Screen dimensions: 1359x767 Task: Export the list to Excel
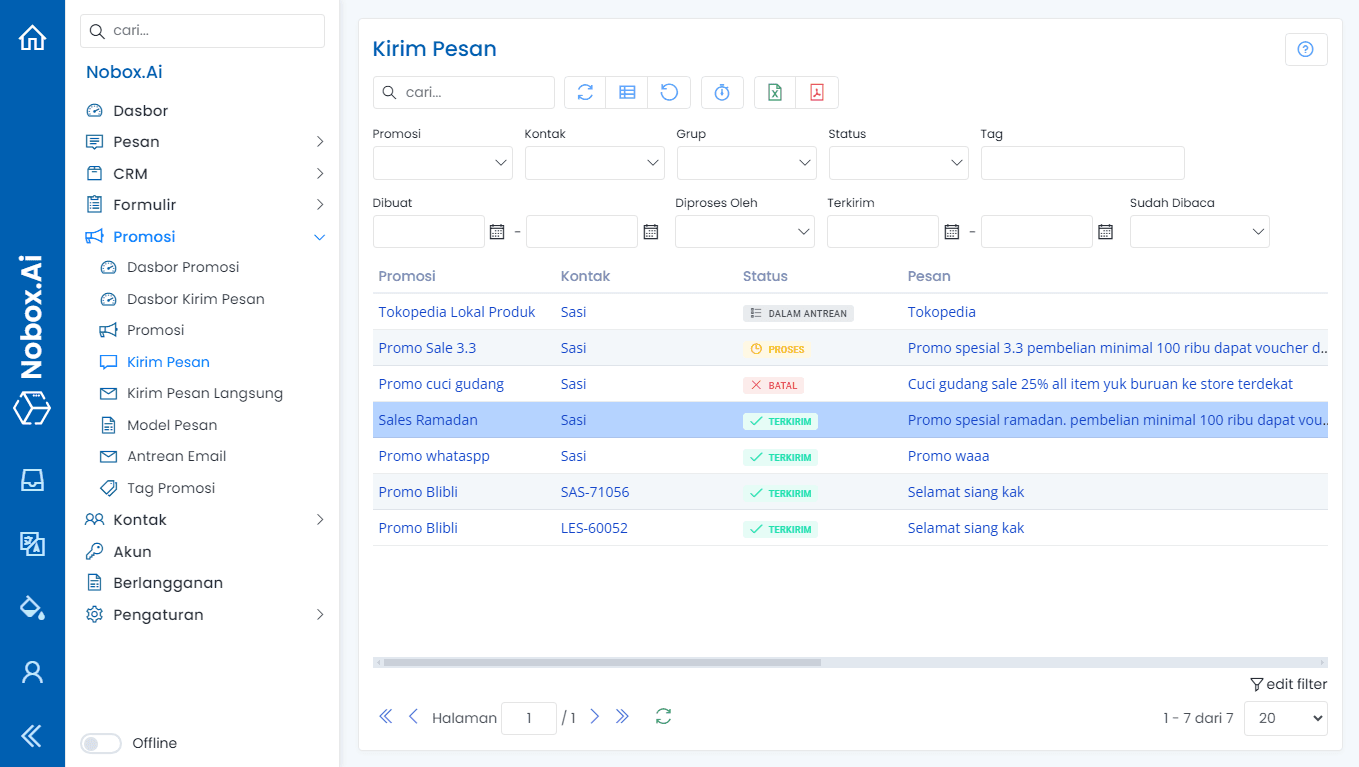(775, 92)
